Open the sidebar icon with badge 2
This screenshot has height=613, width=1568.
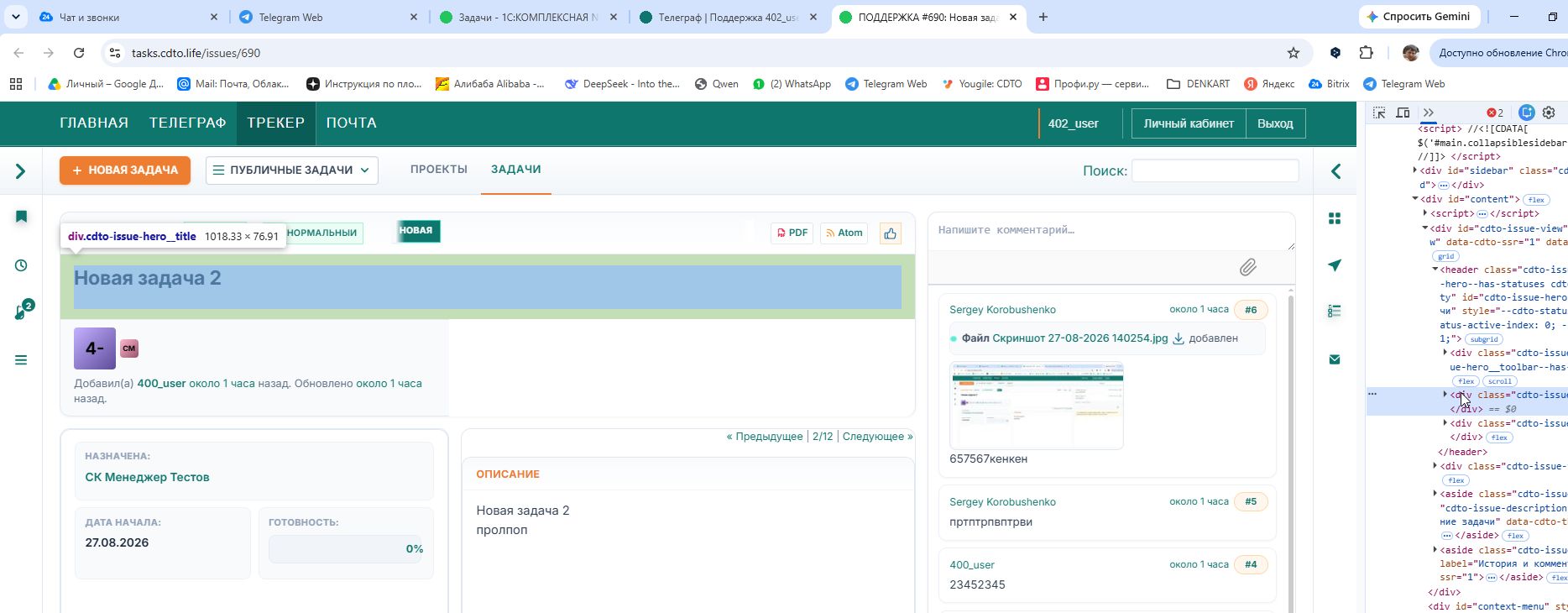pos(23,311)
